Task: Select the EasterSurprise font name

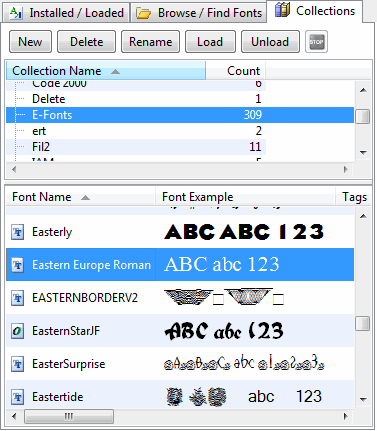Action: 69,364
